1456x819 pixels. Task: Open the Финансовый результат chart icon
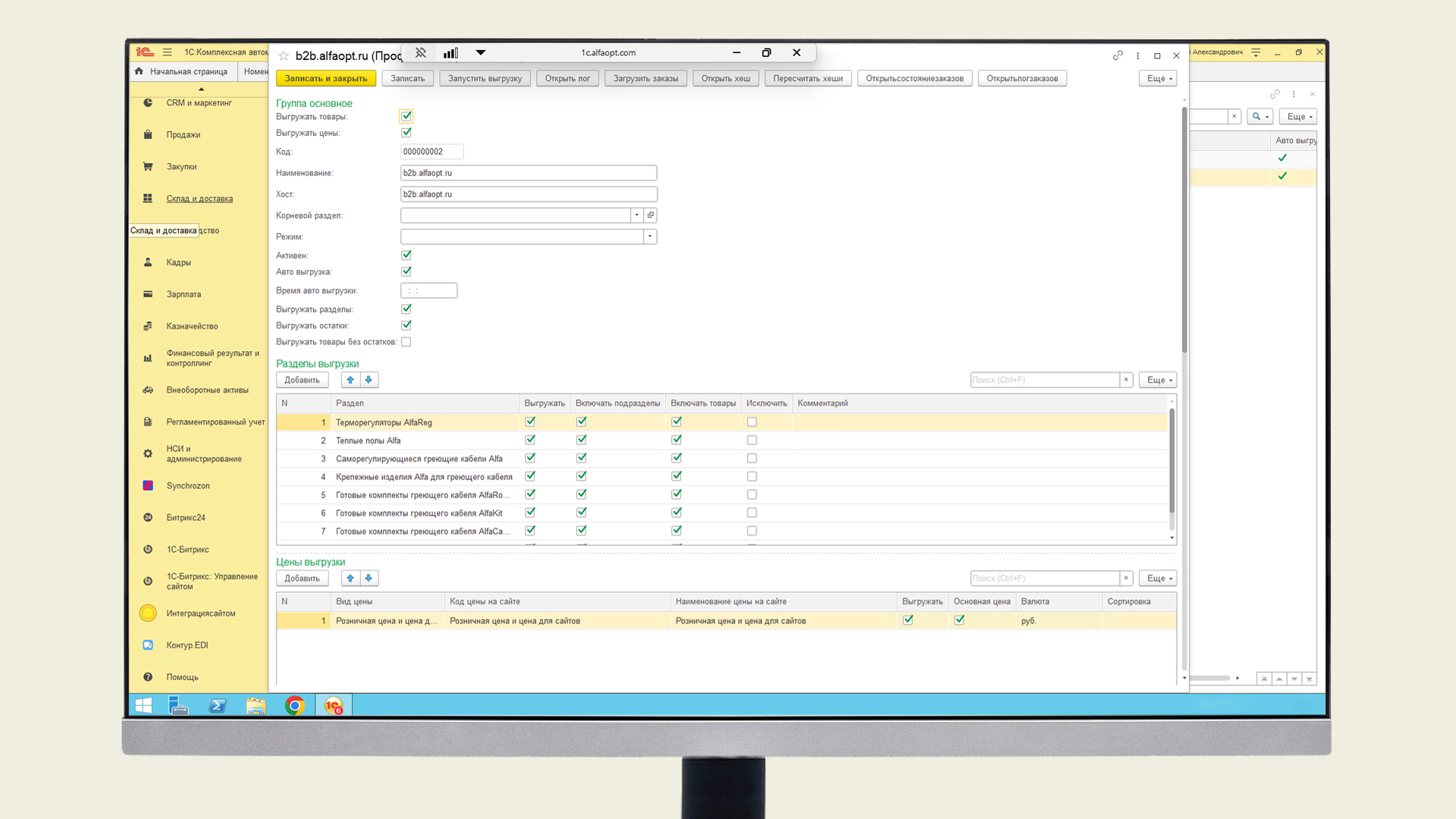click(x=148, y=358)
